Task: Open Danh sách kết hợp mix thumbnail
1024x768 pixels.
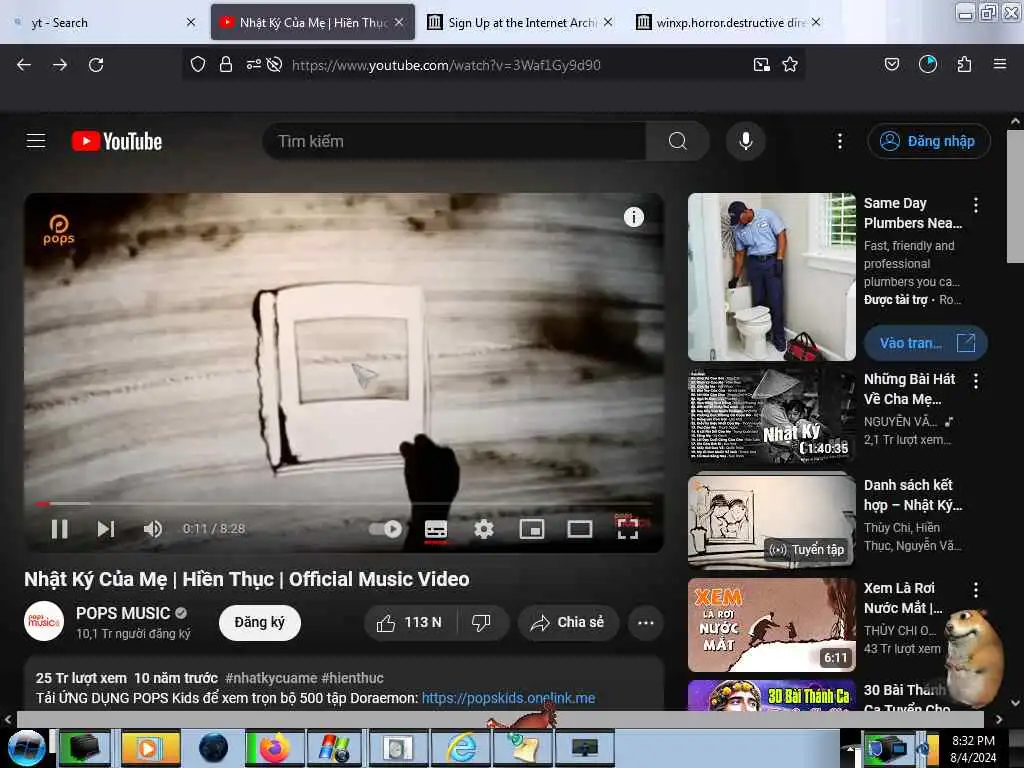Action: click(x=772, y=520)
